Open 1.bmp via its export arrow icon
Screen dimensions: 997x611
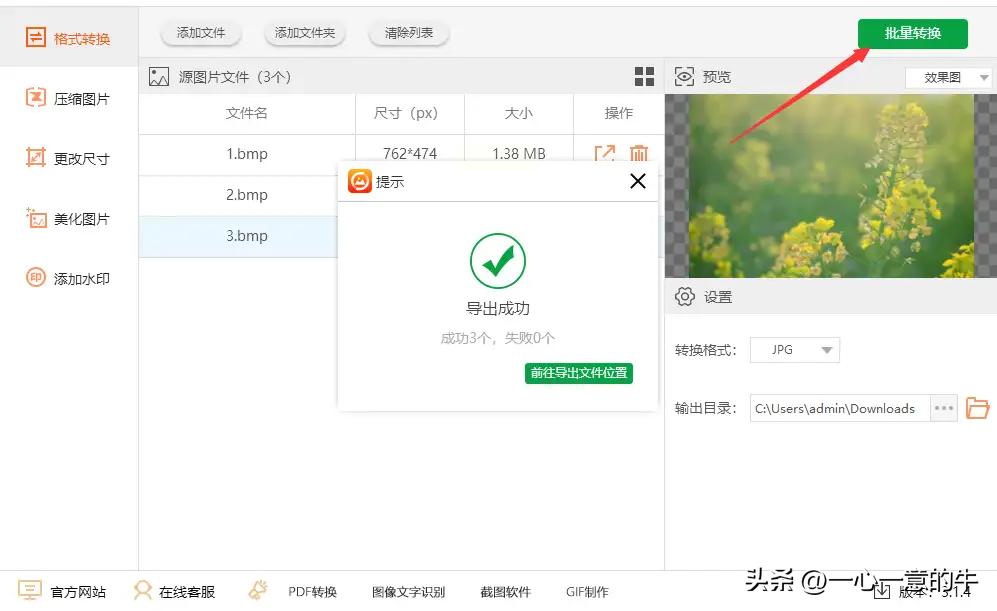[x=604, y=154]
